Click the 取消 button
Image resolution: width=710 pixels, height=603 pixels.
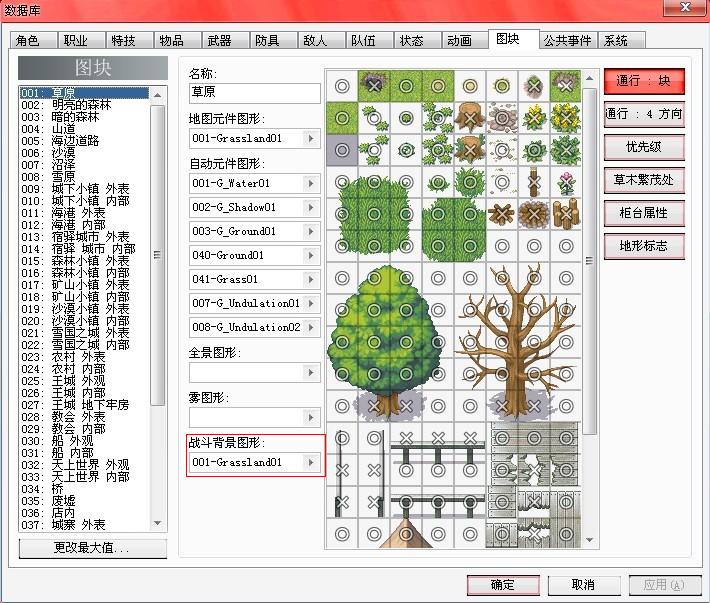click(584, 585)
